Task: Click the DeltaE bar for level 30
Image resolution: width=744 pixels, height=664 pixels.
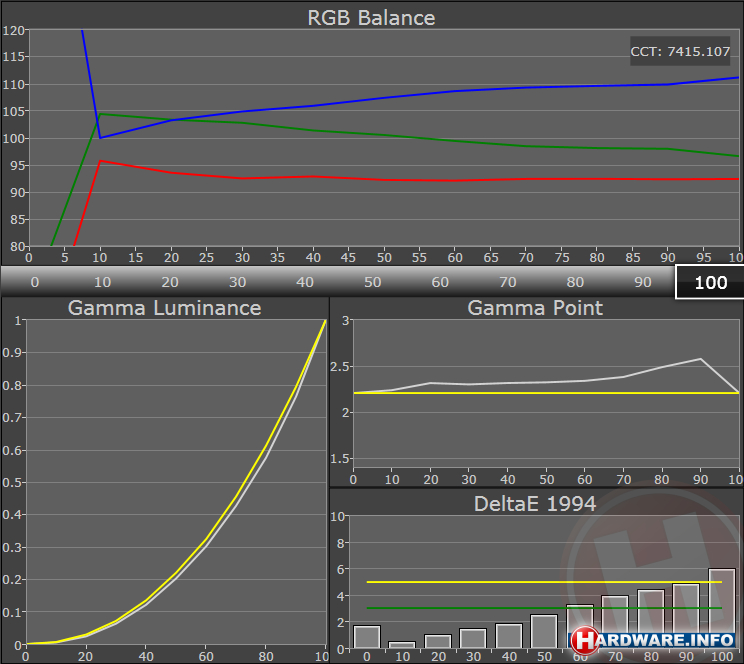Action: pyautogui.click(x=474, y=638)
